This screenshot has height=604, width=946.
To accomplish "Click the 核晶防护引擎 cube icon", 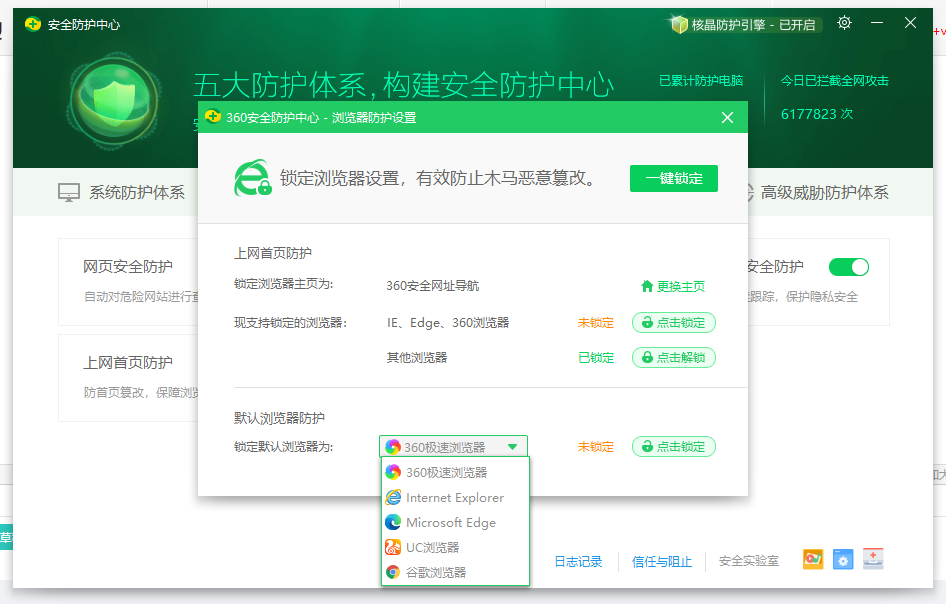I will 680,24.
